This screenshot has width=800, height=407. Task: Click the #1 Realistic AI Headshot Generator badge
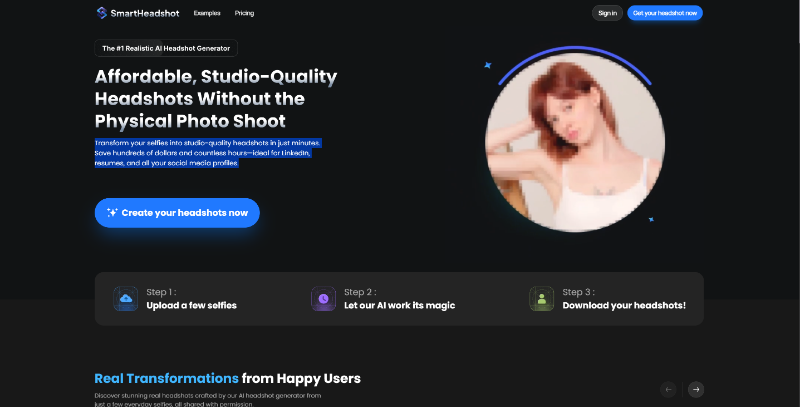click(166, 48)
